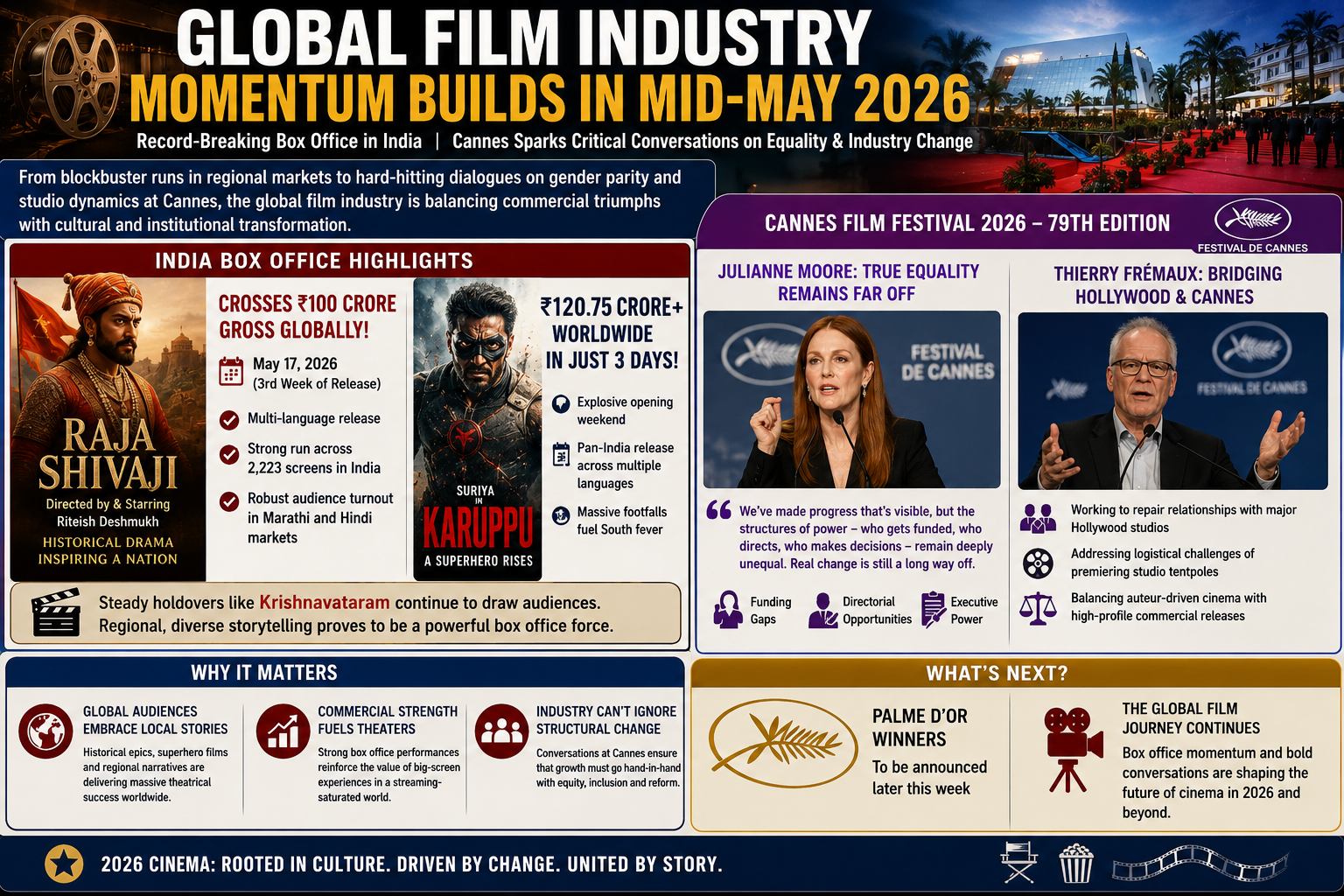
Task: Click the What's Next? section header
Action: click(x=1016, y=673)
